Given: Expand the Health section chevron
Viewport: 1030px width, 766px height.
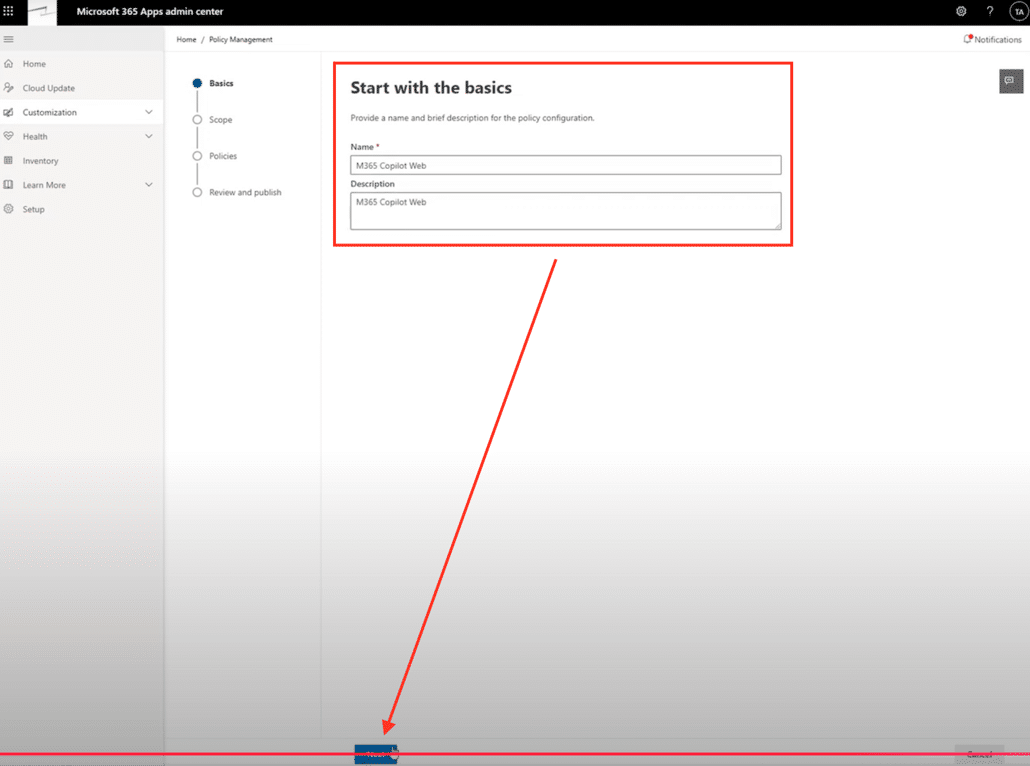Looking at the screenshot, I should tap(149, 136).
